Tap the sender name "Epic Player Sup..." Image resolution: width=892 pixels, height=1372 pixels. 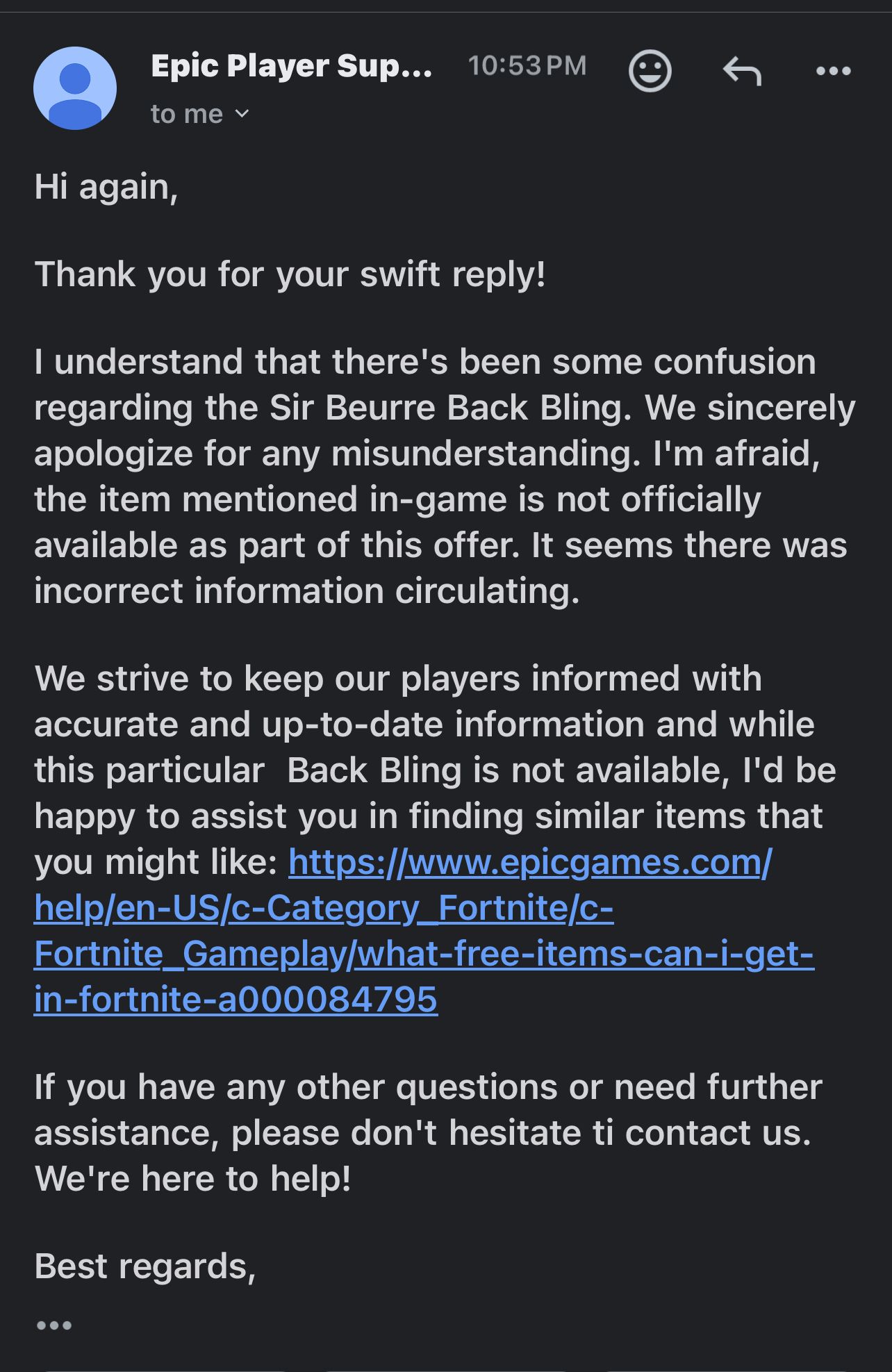[x=291, y=66]
